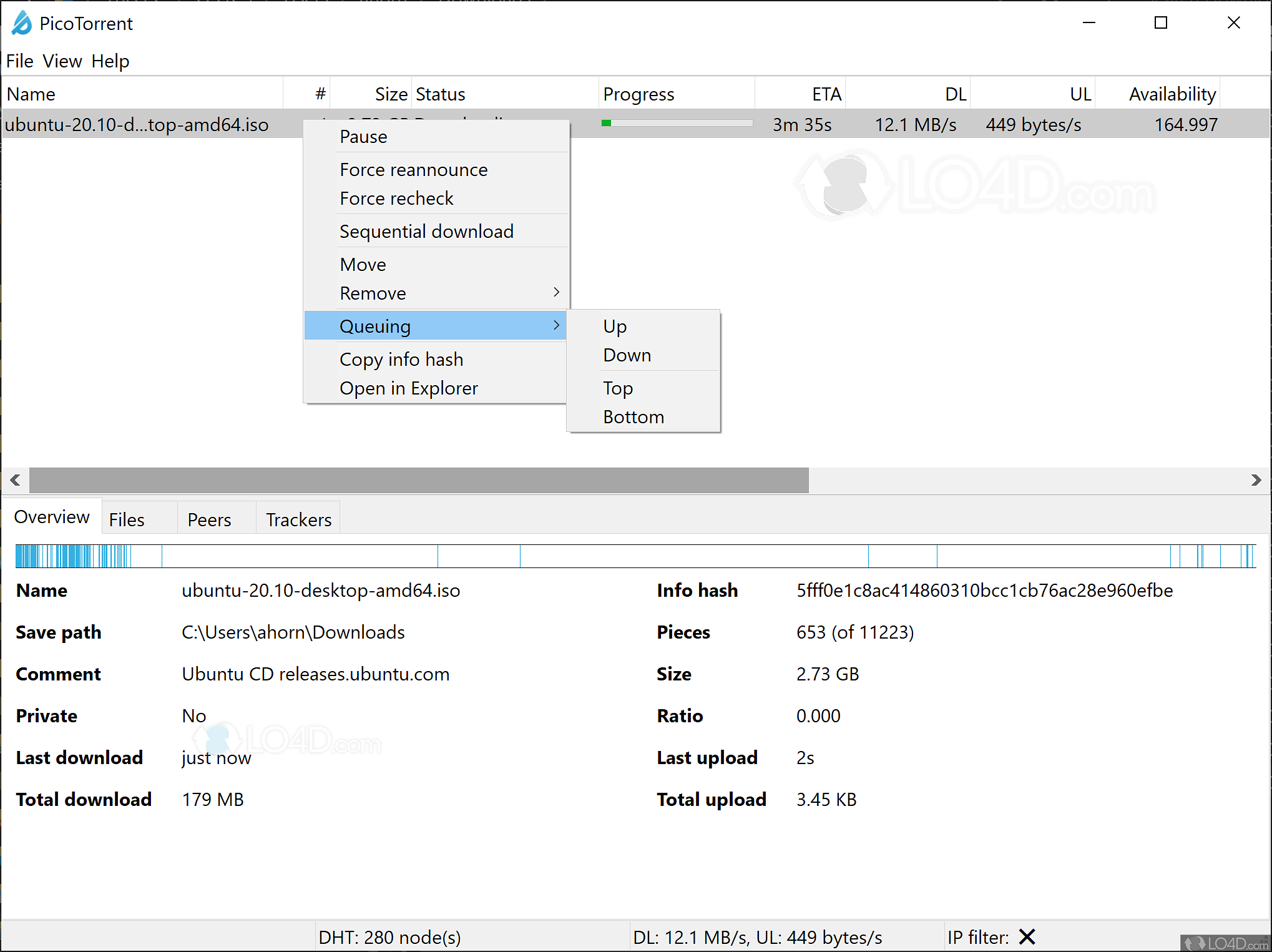Open the View menu
1272x952 pixels.
[62, 61]
